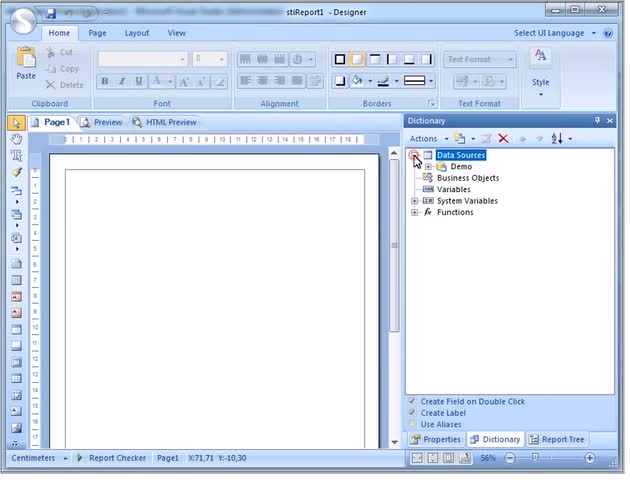Switch to the Page ribbon tab
630x480 pixels.
pyautogui.click(x=97, y=33)
